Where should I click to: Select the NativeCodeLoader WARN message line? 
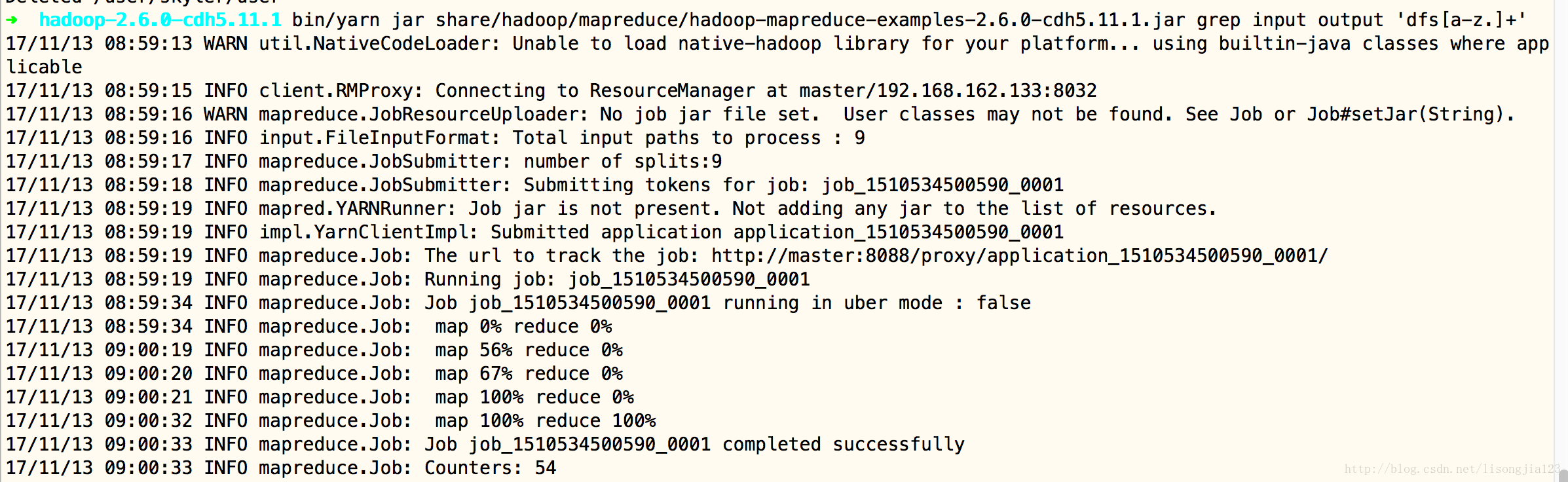pos(778,56)
